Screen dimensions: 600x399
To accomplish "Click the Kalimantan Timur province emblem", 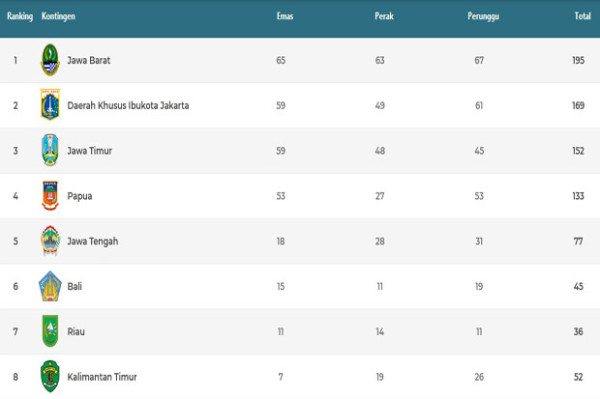I will (50, 376).
